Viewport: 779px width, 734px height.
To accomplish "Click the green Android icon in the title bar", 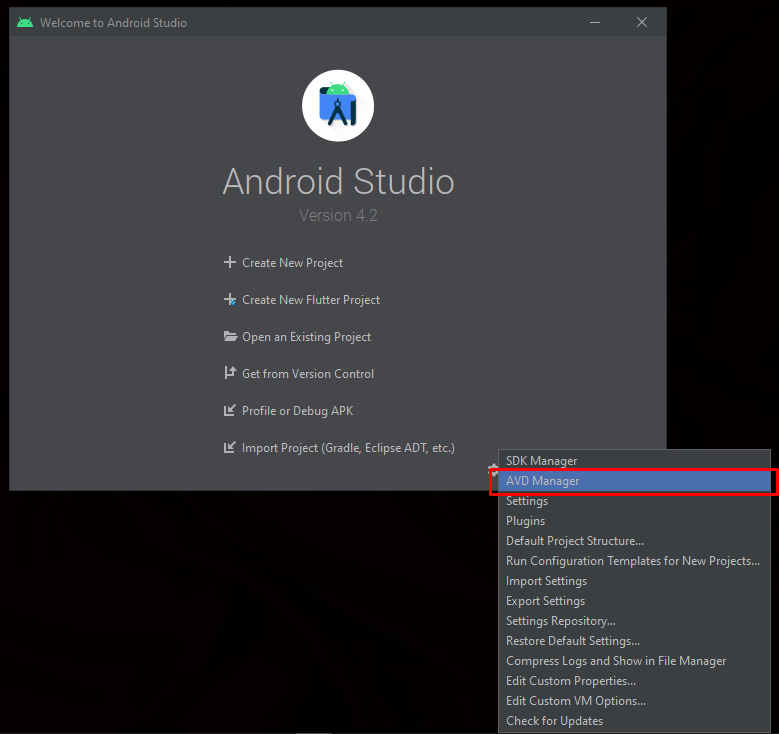I will 25,22.
